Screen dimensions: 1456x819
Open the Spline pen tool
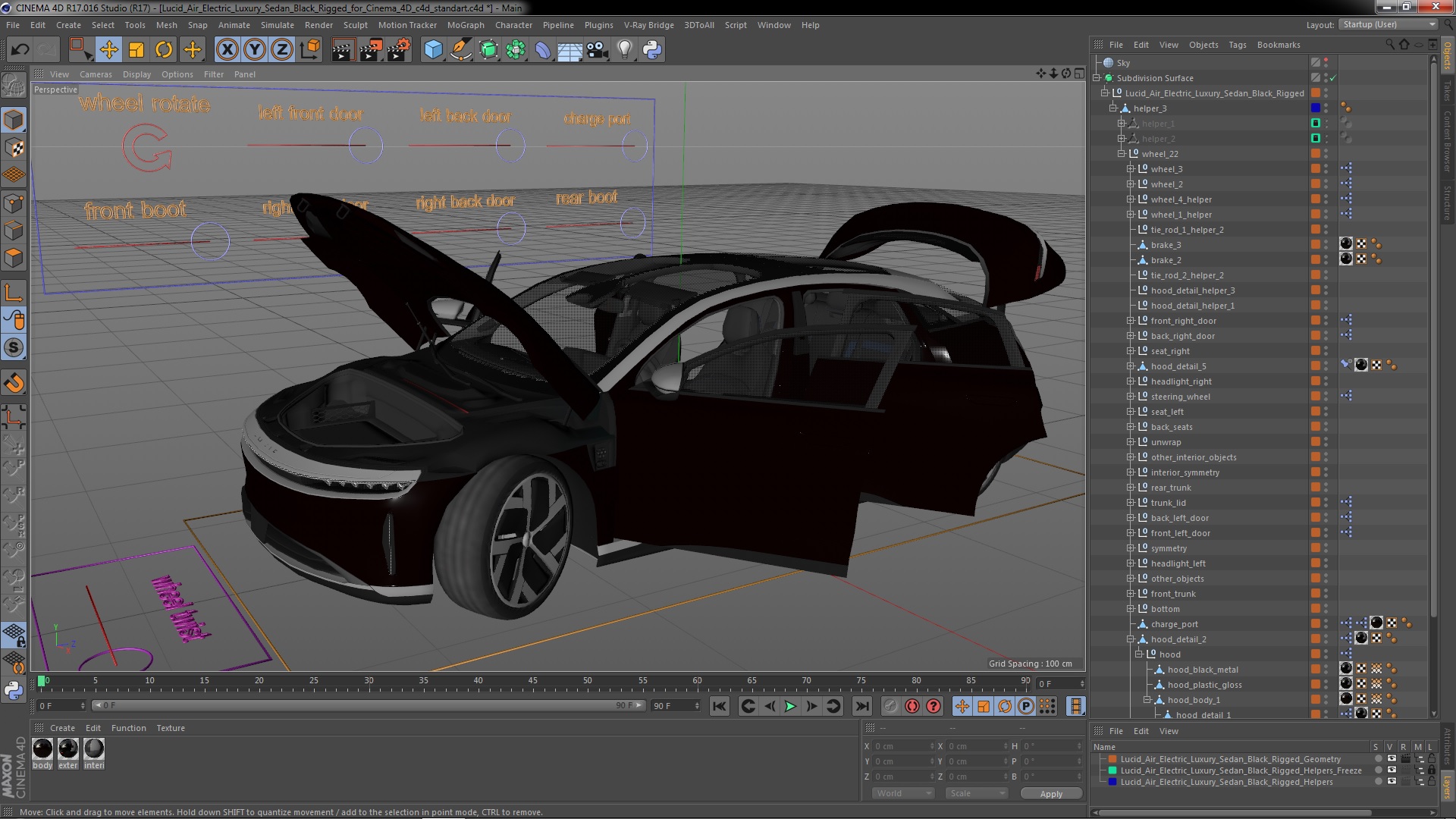(460, 50)
